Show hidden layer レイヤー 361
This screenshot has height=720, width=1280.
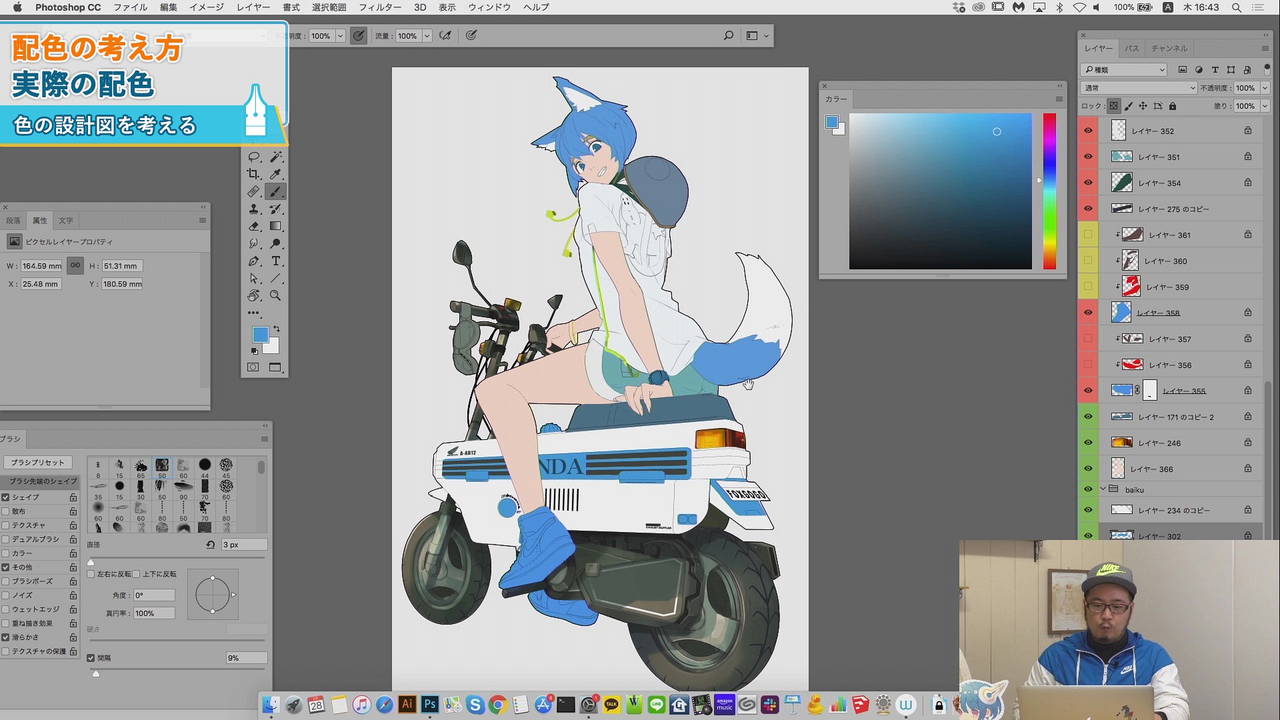click(1088, 235)
